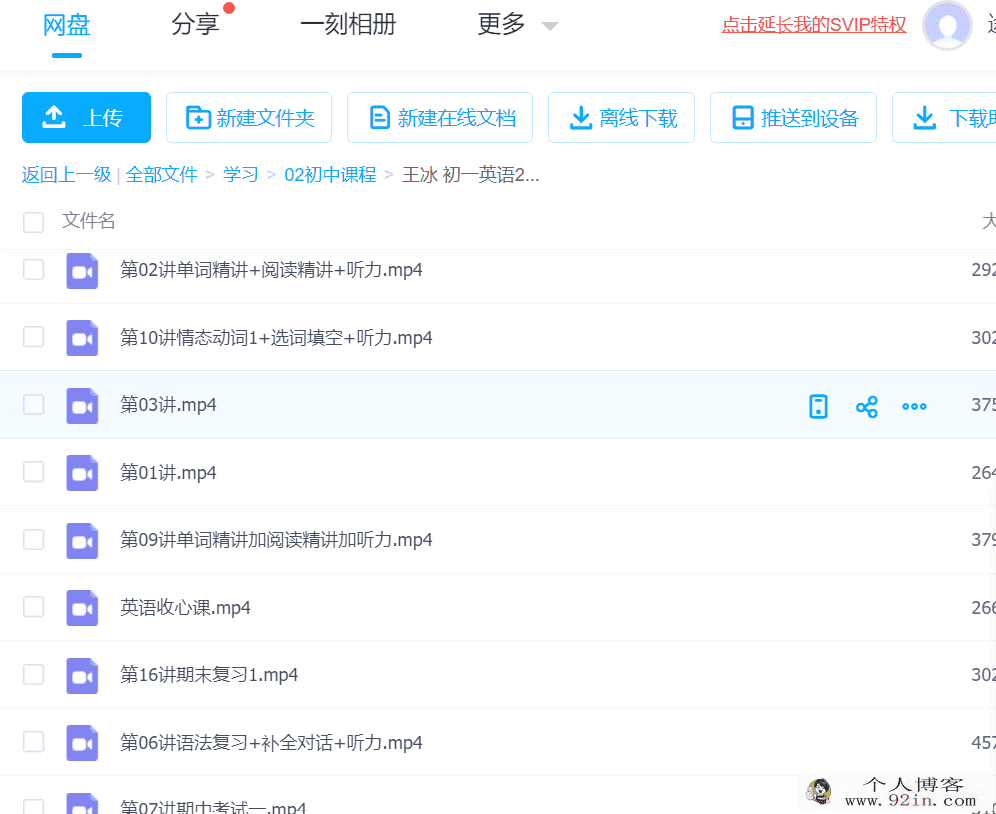This screenshot has height=814, width=996.
Task: Click the download arrow icon in 离线下载
Action: 581,118
